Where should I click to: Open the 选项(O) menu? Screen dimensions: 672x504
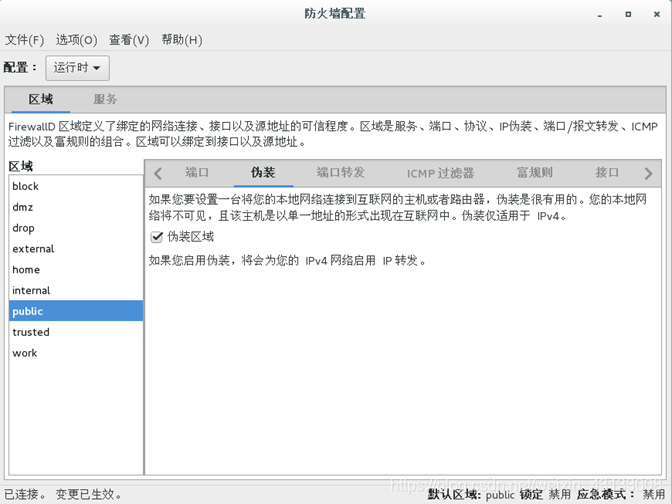coord(76,40)
